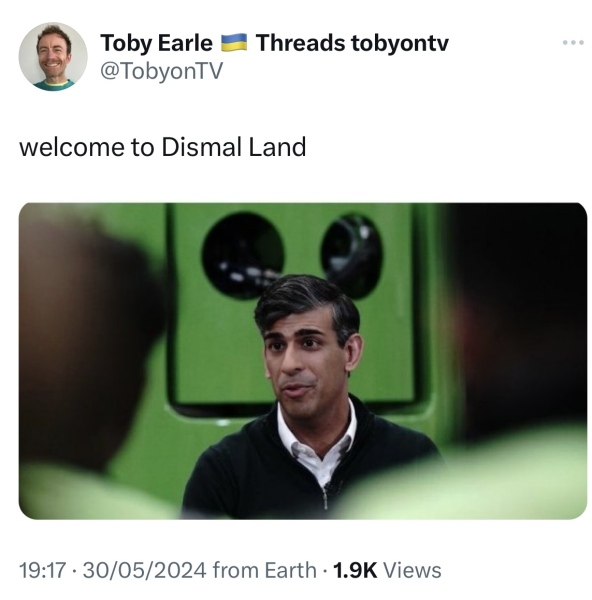Click the left dark circular hole in photo
Screen dimensions: 592x600
tap(243, 256)
